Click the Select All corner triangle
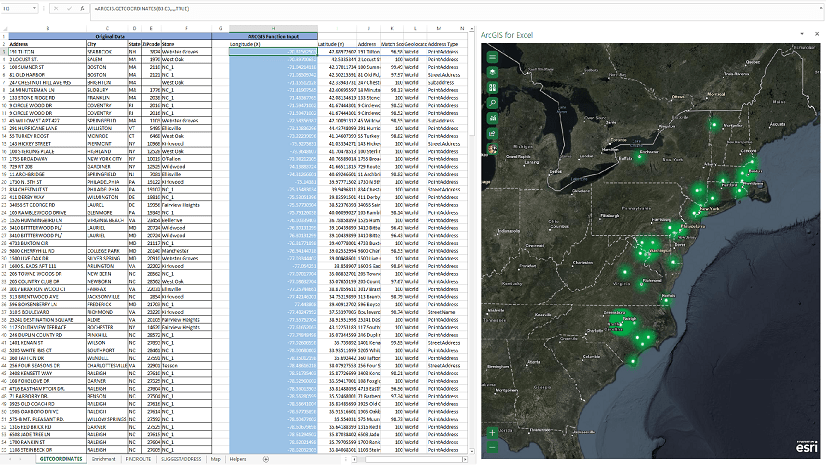 click(4, 28)
